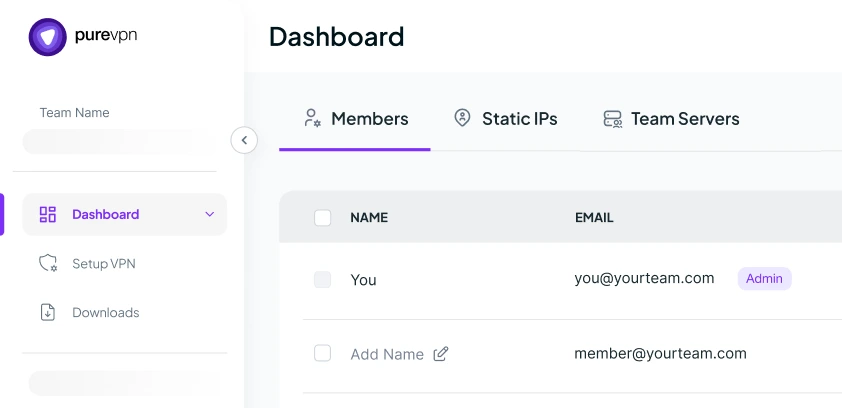Image resolution: width=842 pixels, height=408 pixels.
Task: Click the Setup VPN shield-gear icon
Action: 48,264
